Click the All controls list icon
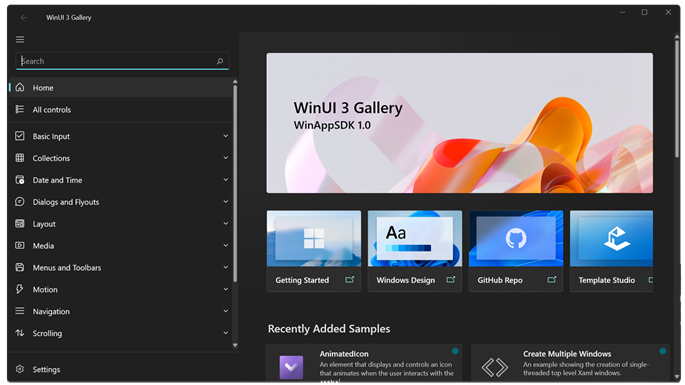 click(x=20, y=109)
